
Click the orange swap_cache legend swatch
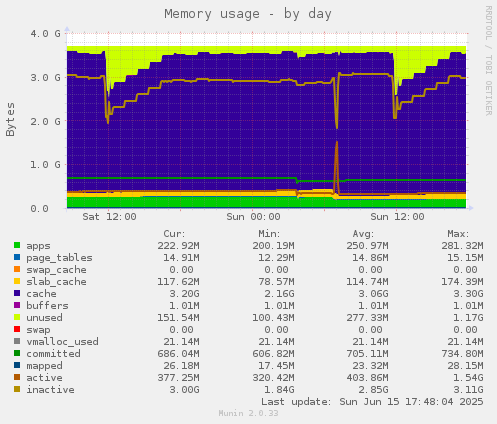pos(17,269)
